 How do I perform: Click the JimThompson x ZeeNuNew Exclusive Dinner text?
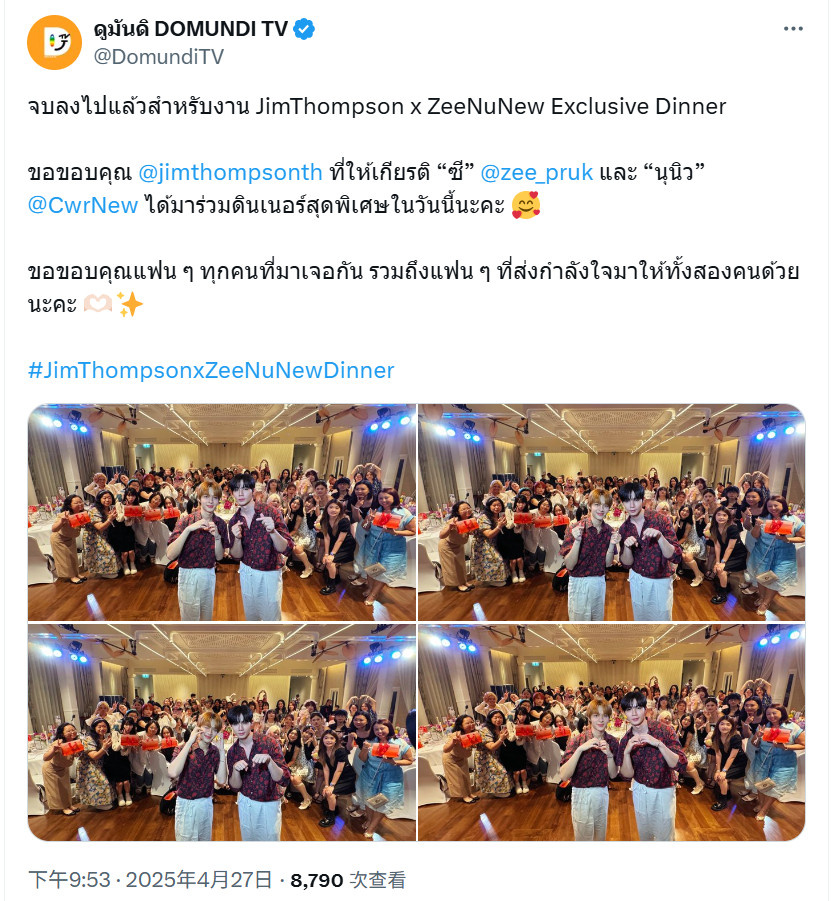tap(491, 107)
